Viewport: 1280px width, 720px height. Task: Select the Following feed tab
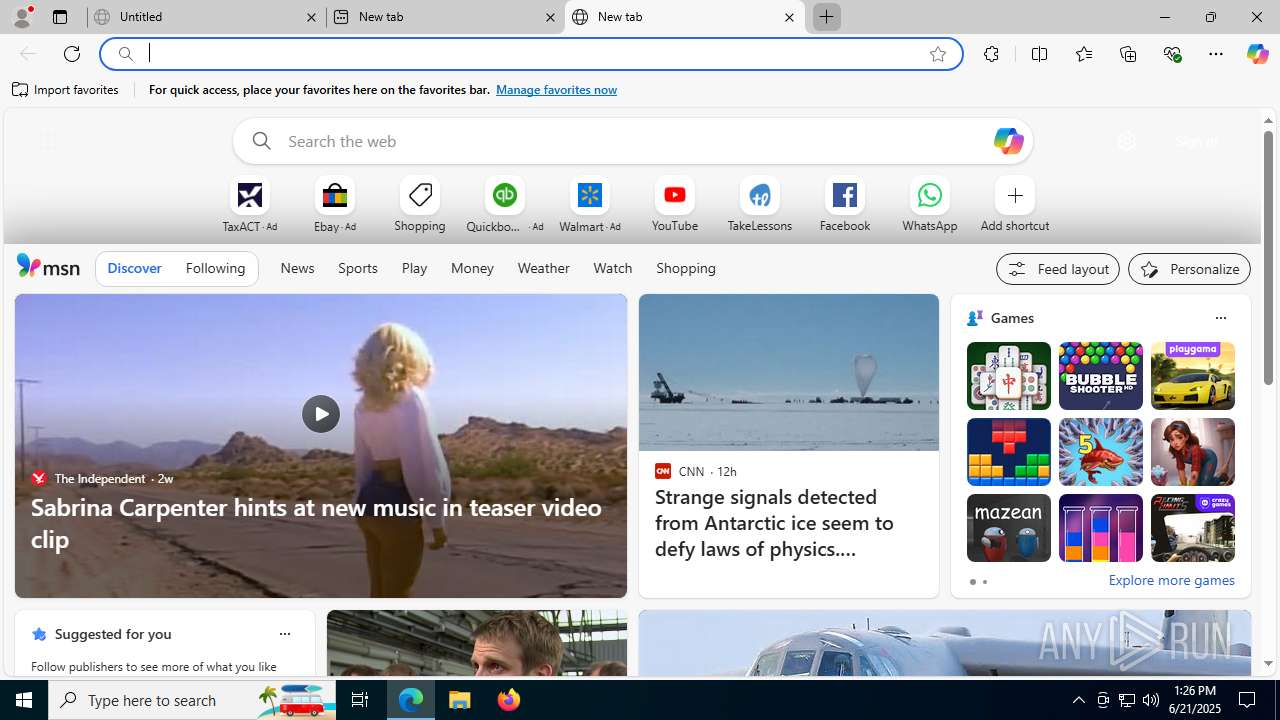215,268
